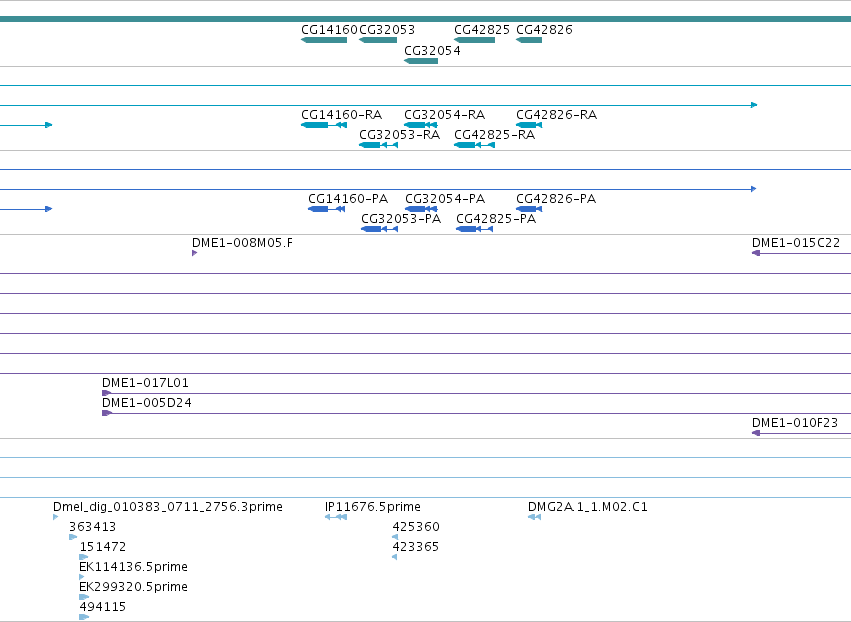Click the CG14160 gene label
851x622 pixels.
click(329, 30)
